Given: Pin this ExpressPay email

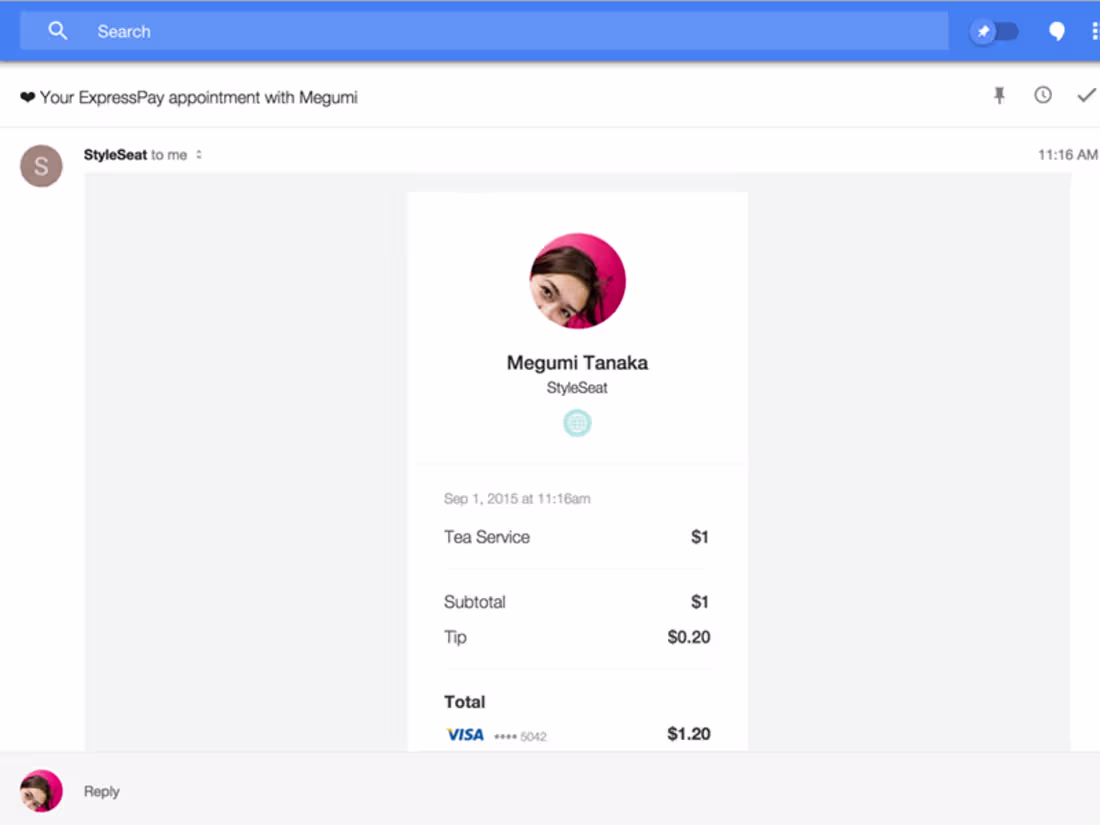Looking at the screenshot, I should point(1000,95).
